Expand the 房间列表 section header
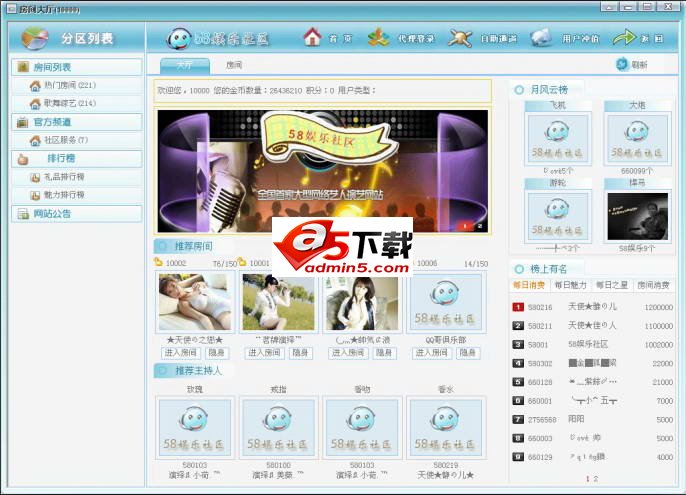Image resolution: width=686 pixels, height=495 pixels. pos(77,67)
